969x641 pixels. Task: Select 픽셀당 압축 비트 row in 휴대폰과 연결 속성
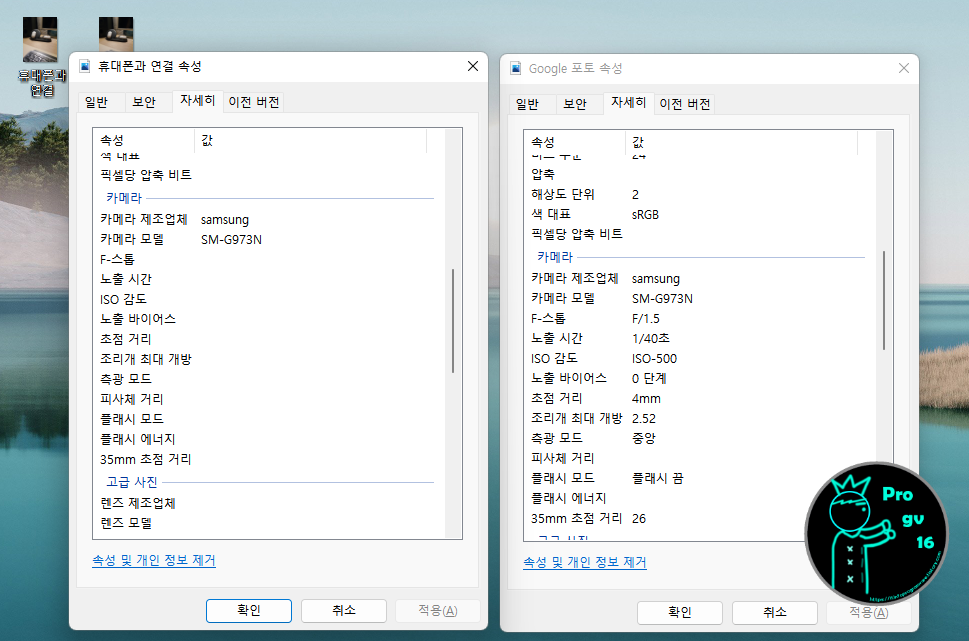(x=267, y=175)
